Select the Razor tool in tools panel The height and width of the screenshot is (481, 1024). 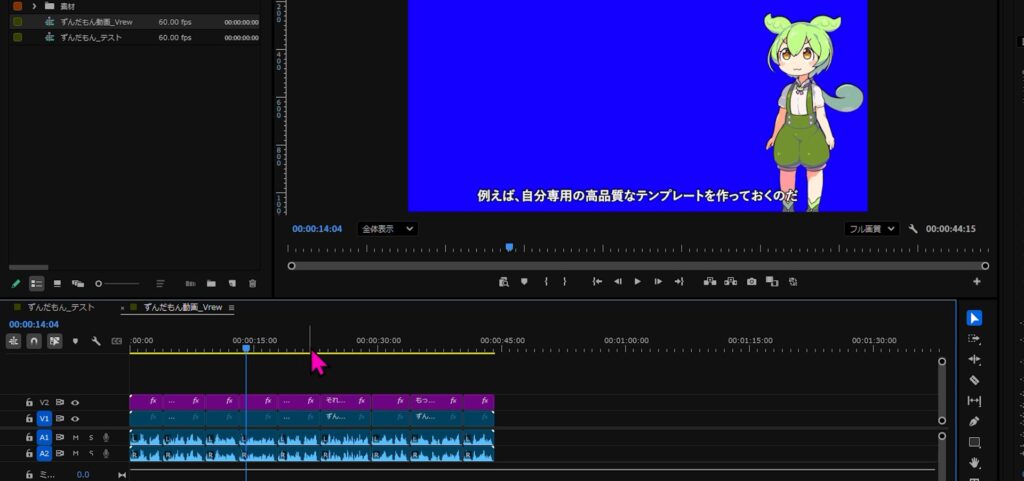pos(975,380)
